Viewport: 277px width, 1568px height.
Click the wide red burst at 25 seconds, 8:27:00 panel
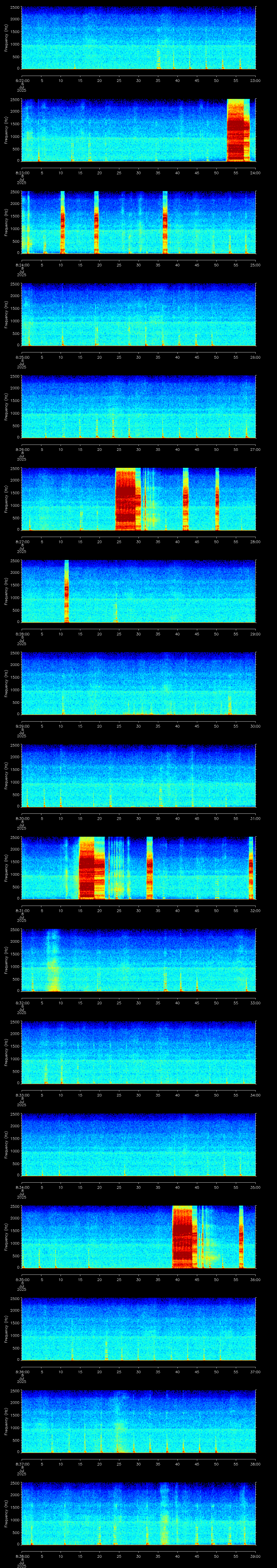(128, 499)
